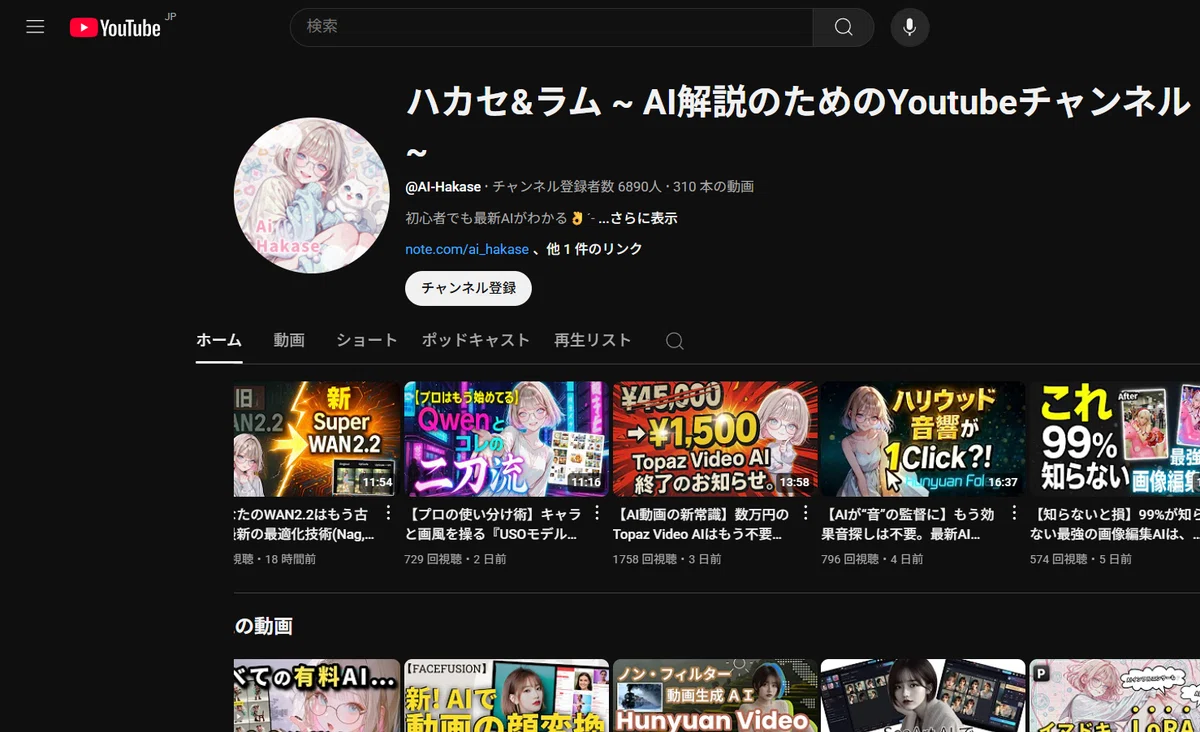This screenshot has height=732, width=1200.
Task: Play the Qwen 二刀流 video thumbnail
Action: [506, 439]
